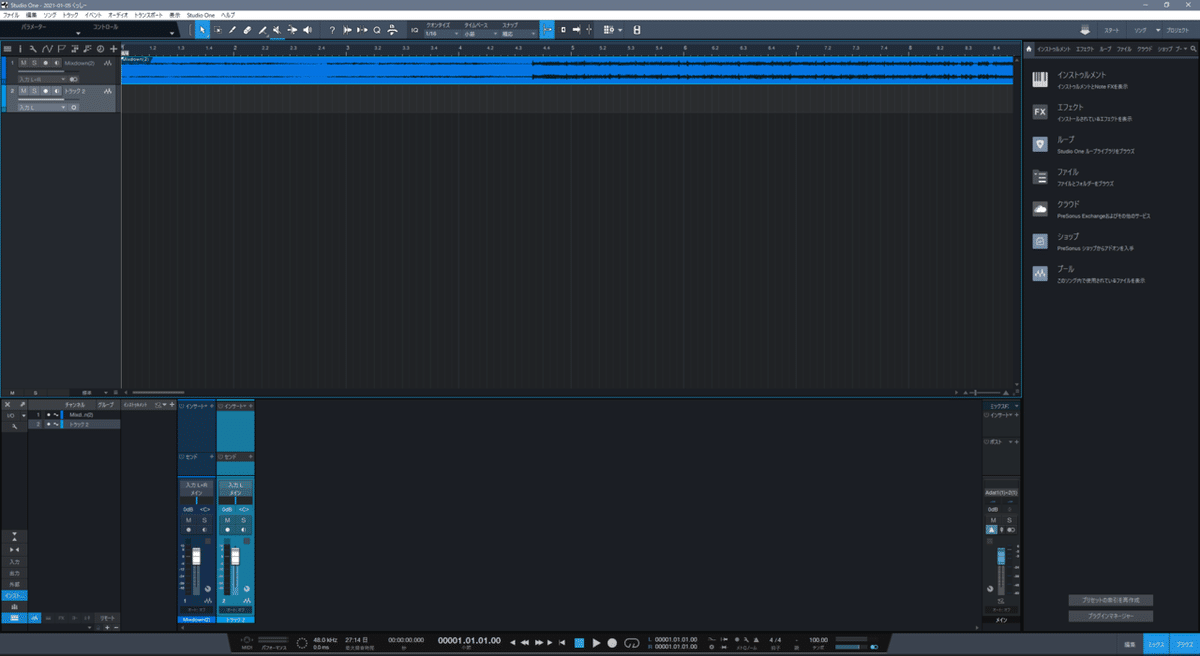Click the Shop browser icon
Viewport: 1200px width, 656px height.
pos(1040,241)
